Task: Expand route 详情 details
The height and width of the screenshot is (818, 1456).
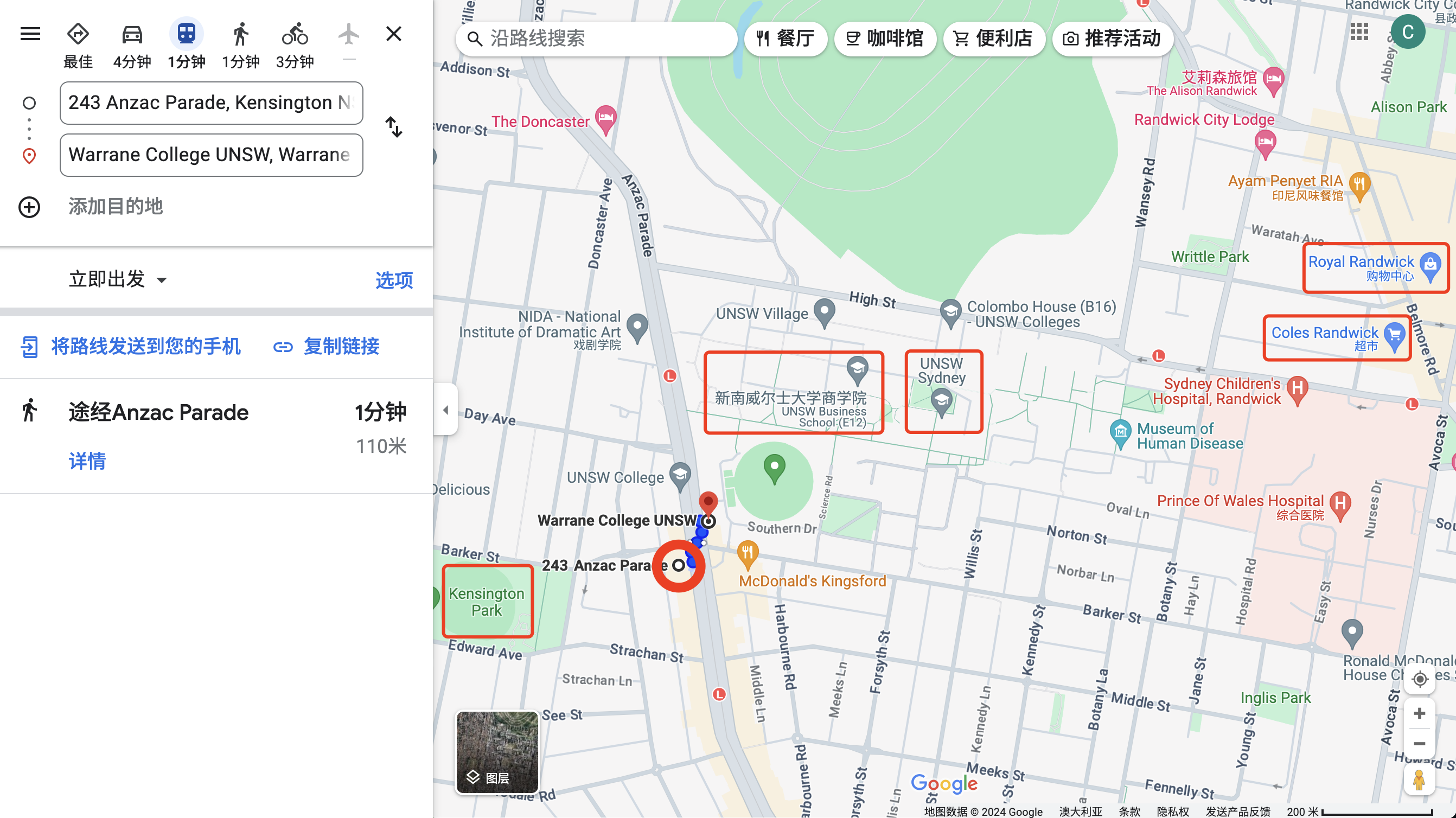Action: [x=87, y=461]
